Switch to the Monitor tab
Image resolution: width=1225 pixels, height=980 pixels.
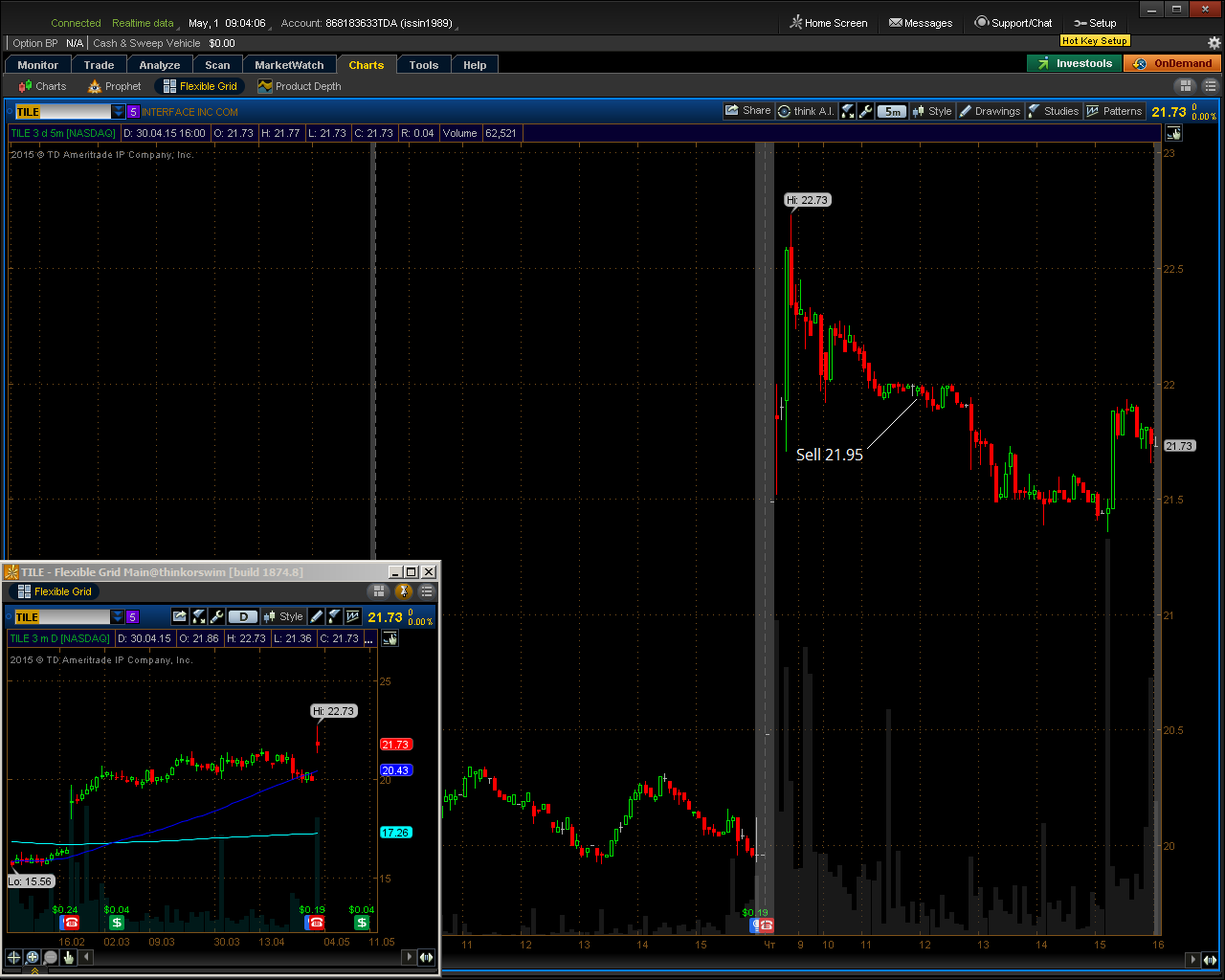click(38, 65)
